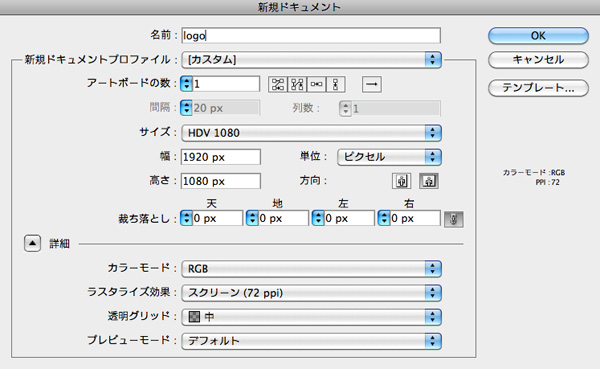Choose landscape orientation icon

point(429,181)
